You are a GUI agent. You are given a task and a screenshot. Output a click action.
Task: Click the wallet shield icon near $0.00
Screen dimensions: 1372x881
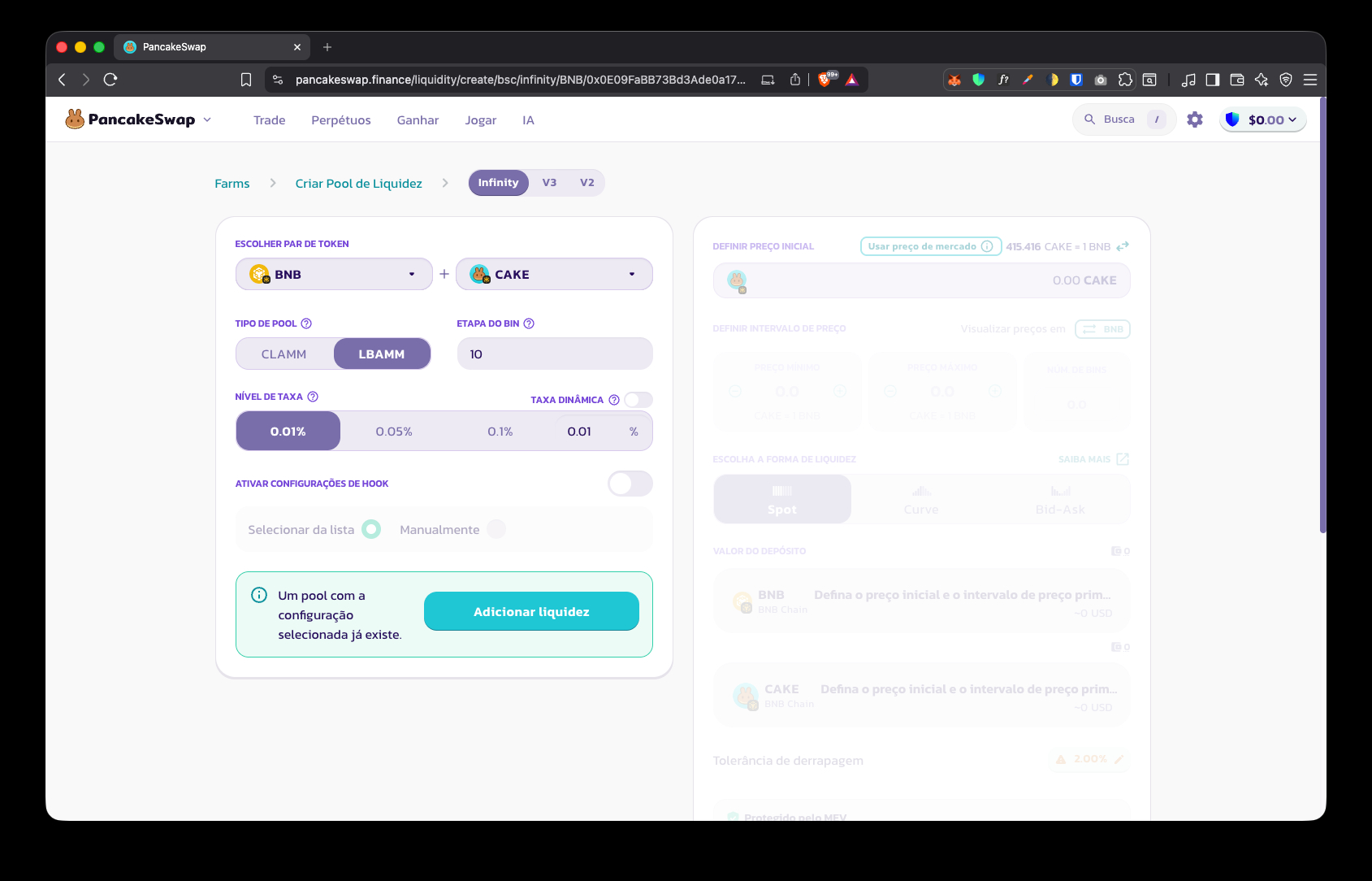tap(1232, 119)
